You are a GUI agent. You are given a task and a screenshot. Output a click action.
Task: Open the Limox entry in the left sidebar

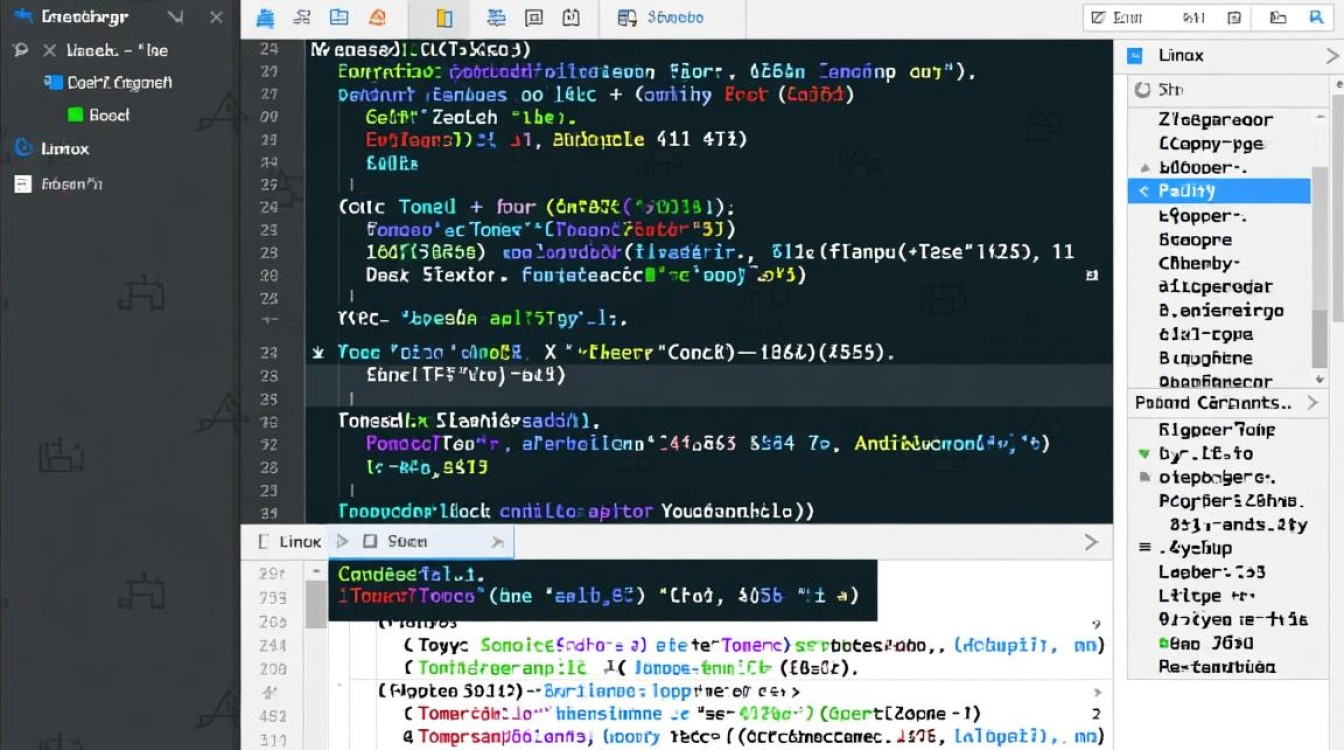(64, 149)
